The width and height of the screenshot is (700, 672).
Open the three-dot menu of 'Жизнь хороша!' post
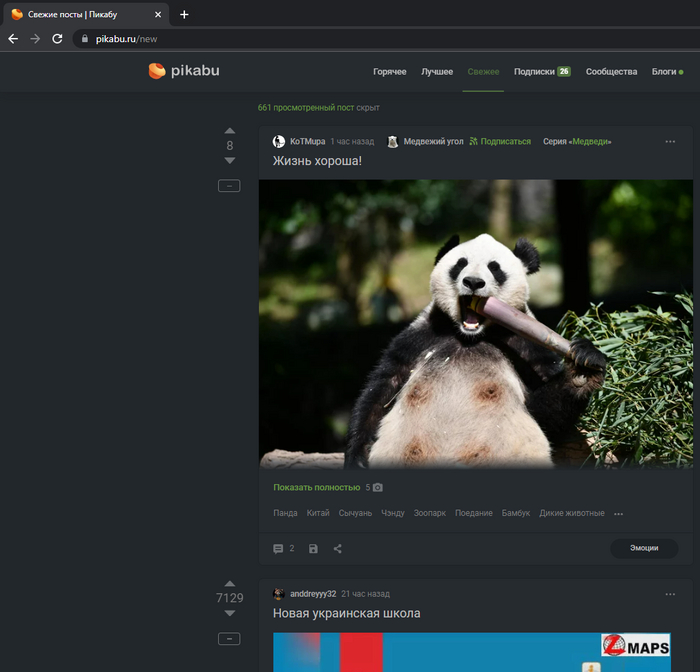tap(670, 142)
